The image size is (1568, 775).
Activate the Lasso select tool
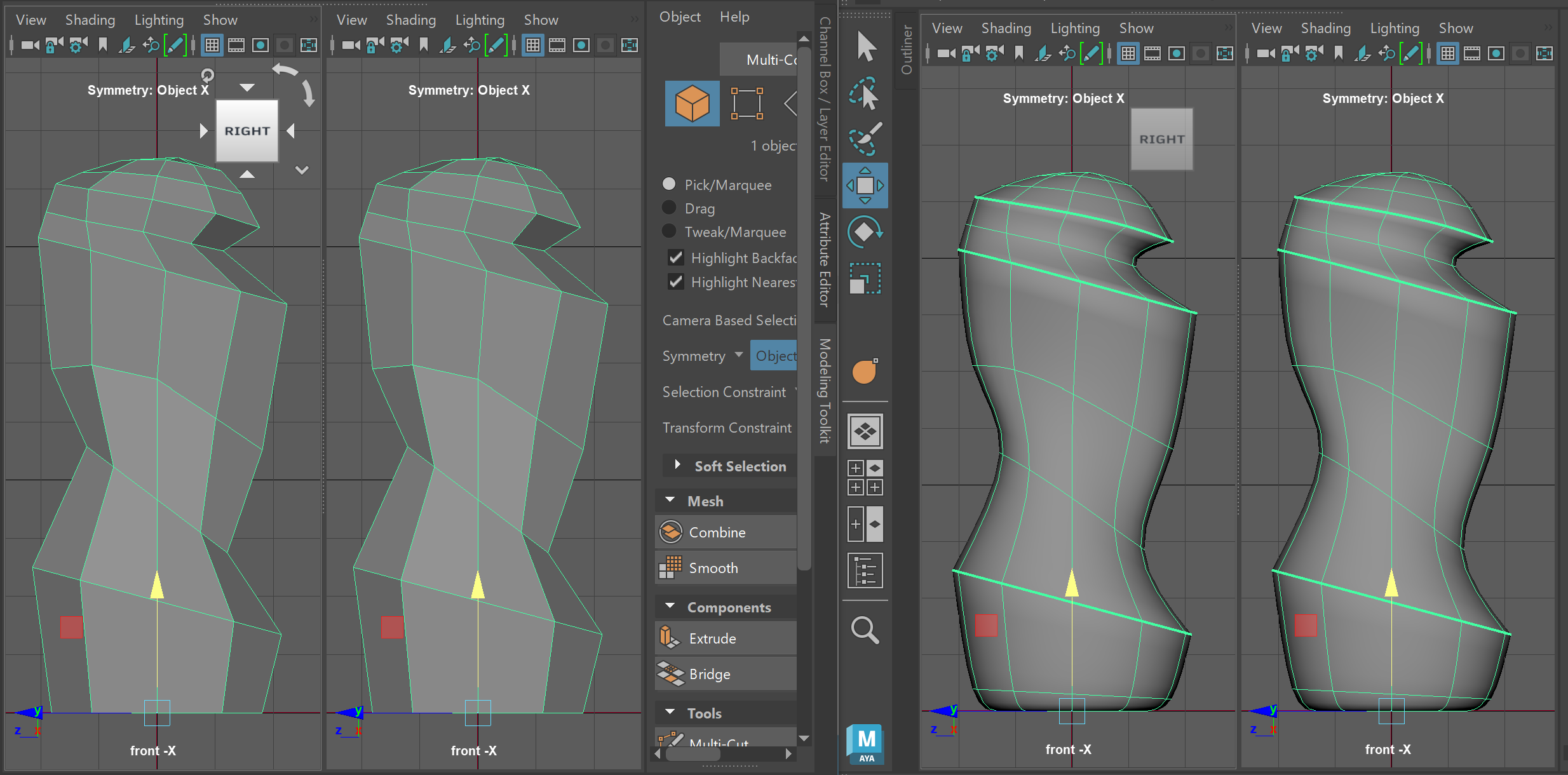(x=865, y=93)
